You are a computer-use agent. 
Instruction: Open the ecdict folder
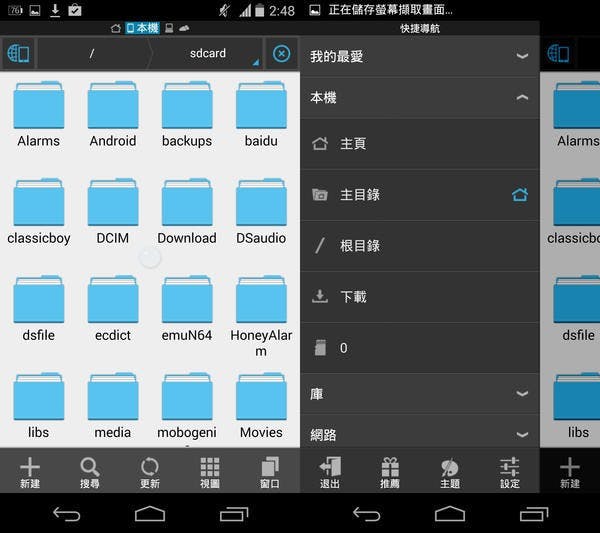pos(113,308)
